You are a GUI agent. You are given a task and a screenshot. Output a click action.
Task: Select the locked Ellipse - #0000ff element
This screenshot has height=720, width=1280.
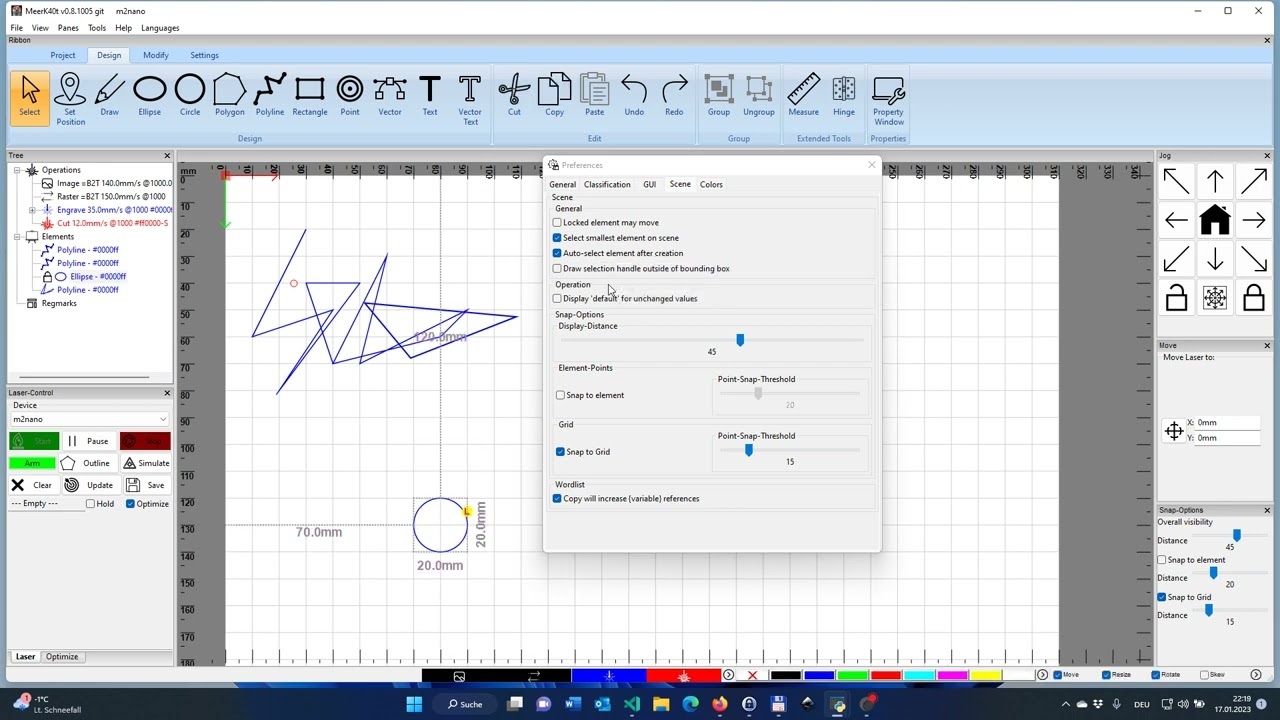point(97,276)
